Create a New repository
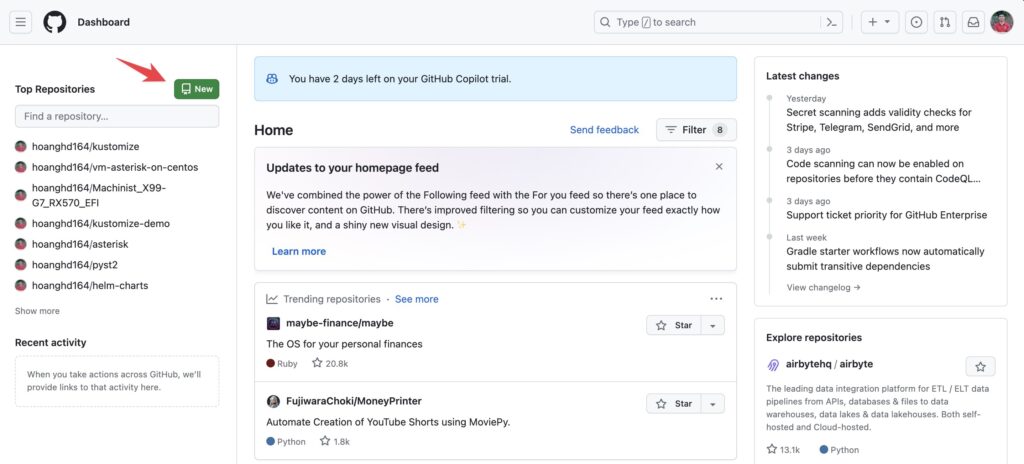Image resolution: width=1024 pixels, height=464 pixels. [x=197, y=89]
